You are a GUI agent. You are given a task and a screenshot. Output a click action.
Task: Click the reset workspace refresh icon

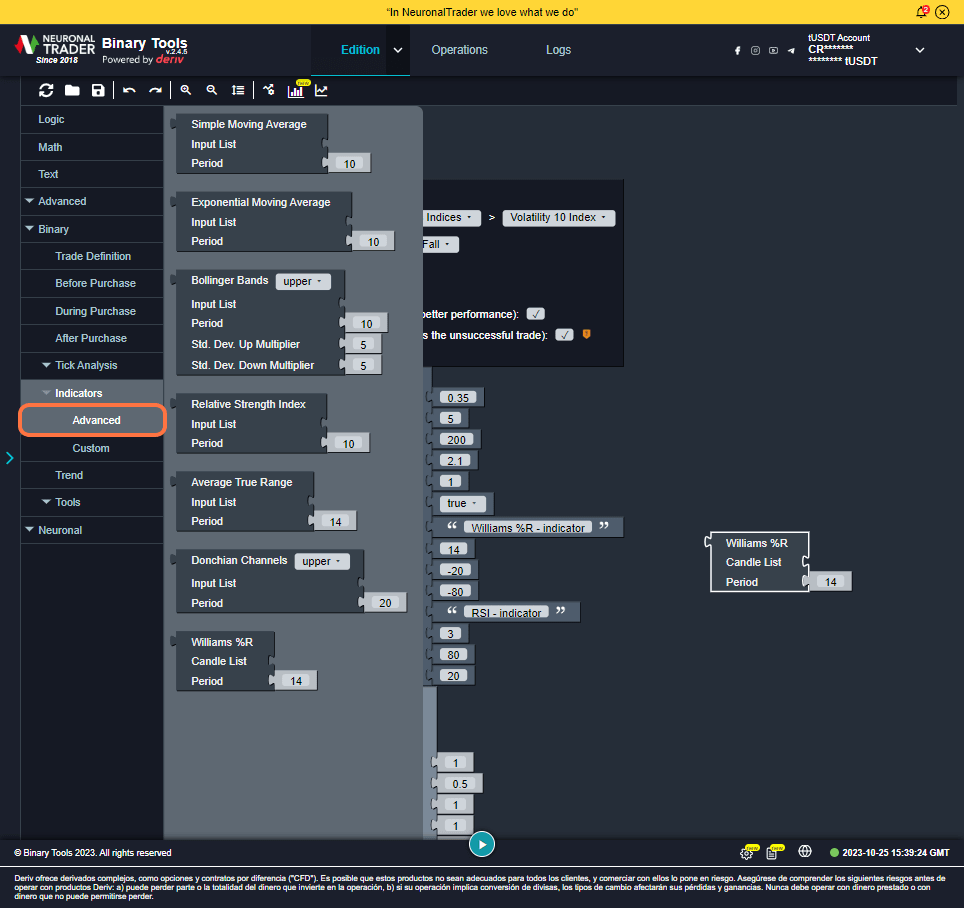[x=46, y=90]
